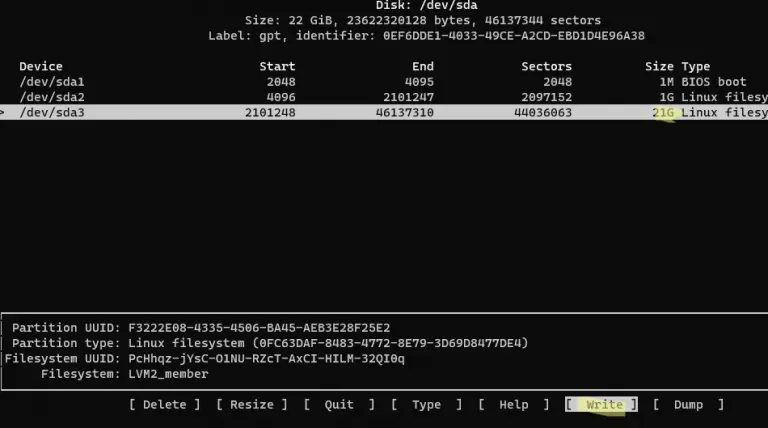Open the Type menu option

pos(426,404)
